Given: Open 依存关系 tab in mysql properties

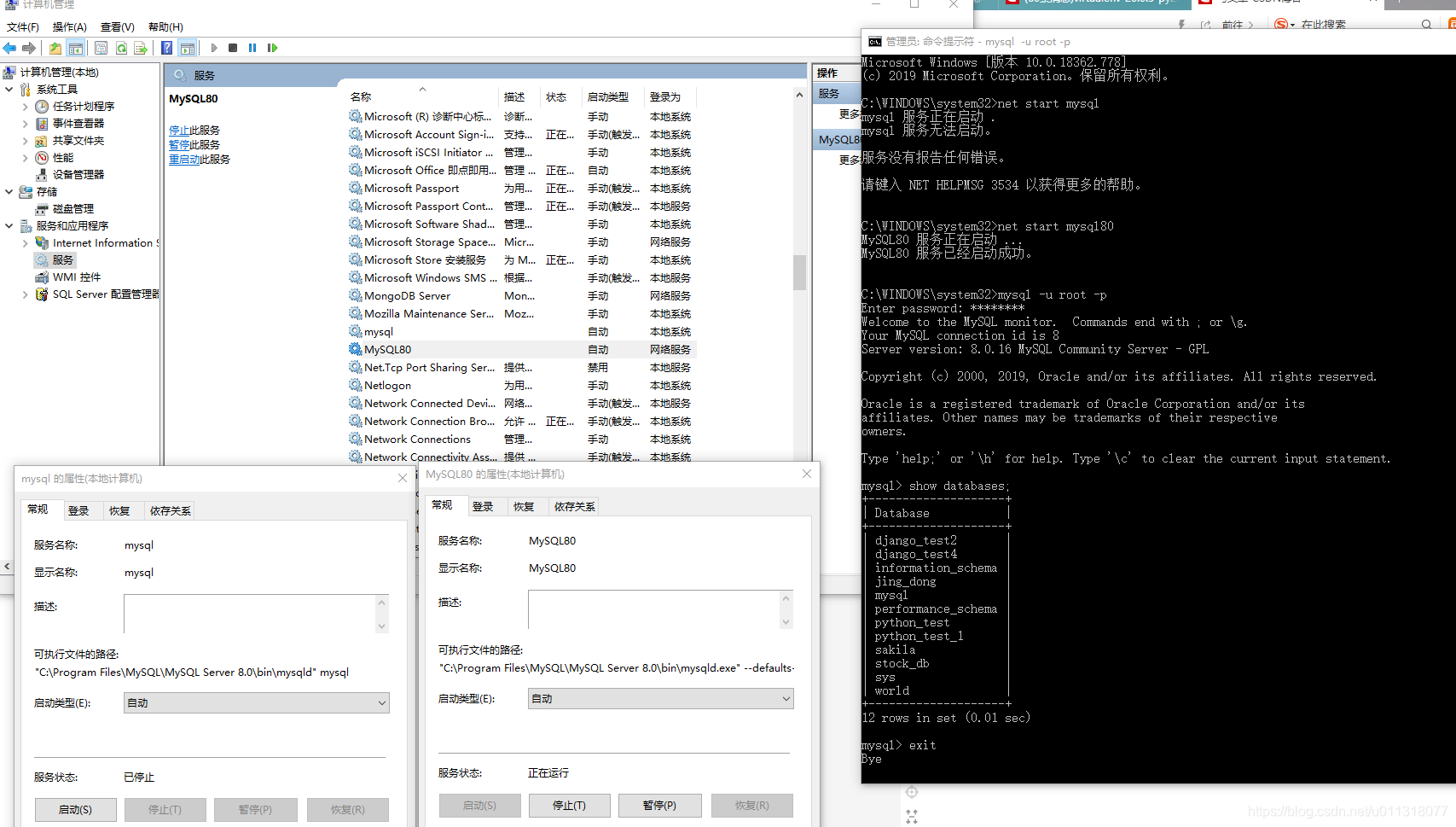Looking at the screenshot, I should tap(171, 510).
